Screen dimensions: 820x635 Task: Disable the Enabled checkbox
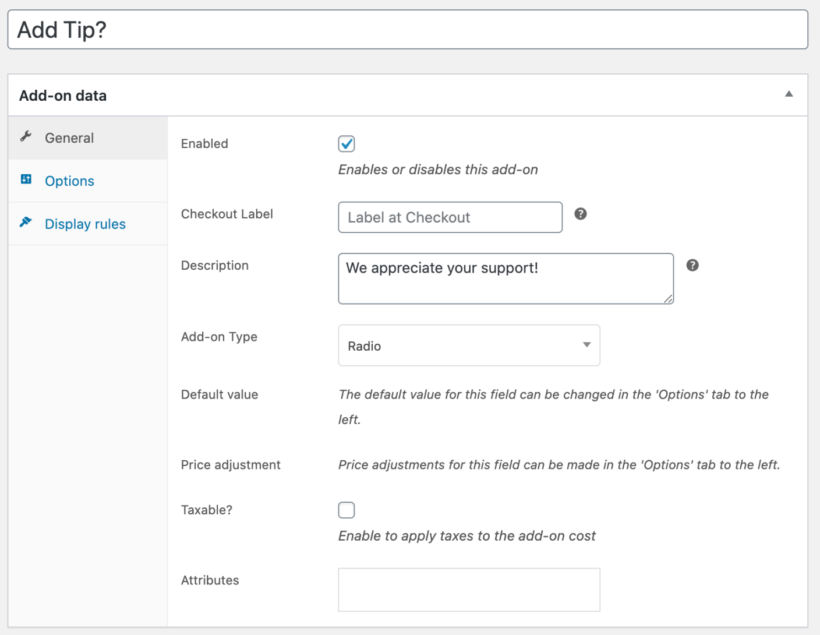346,143
